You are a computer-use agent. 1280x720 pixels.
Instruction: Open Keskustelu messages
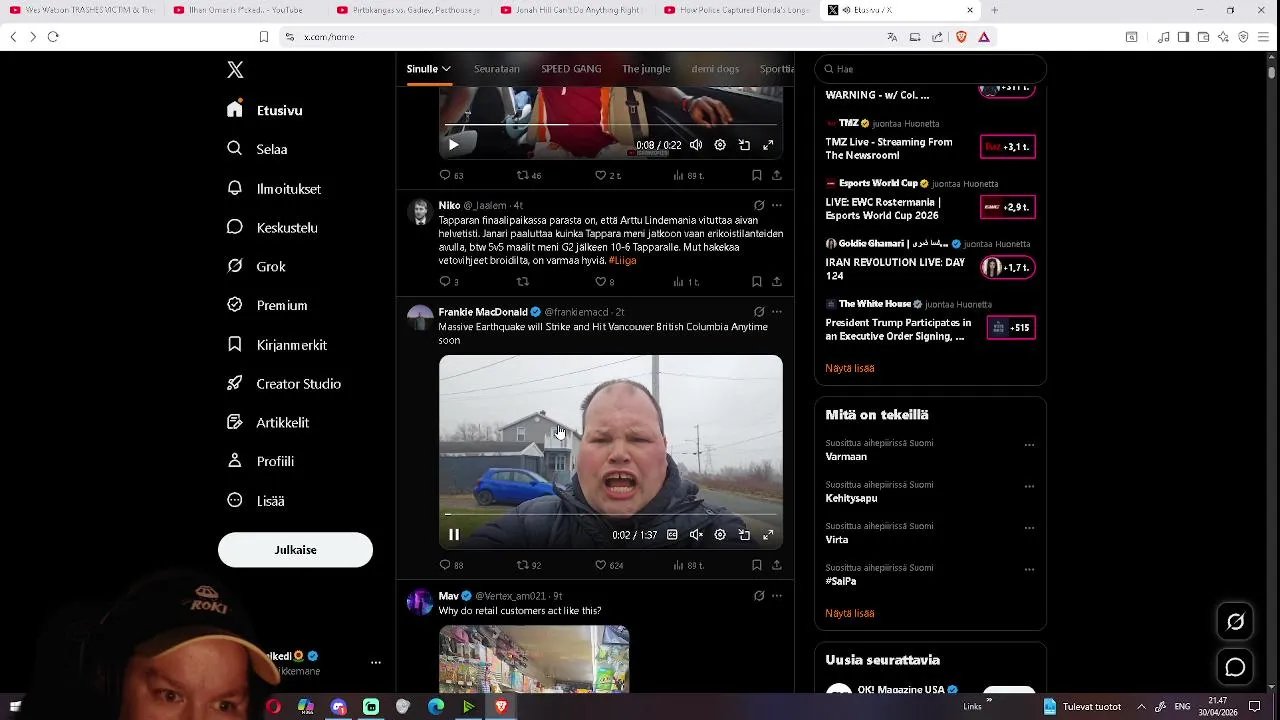click(x=273, y=227)
